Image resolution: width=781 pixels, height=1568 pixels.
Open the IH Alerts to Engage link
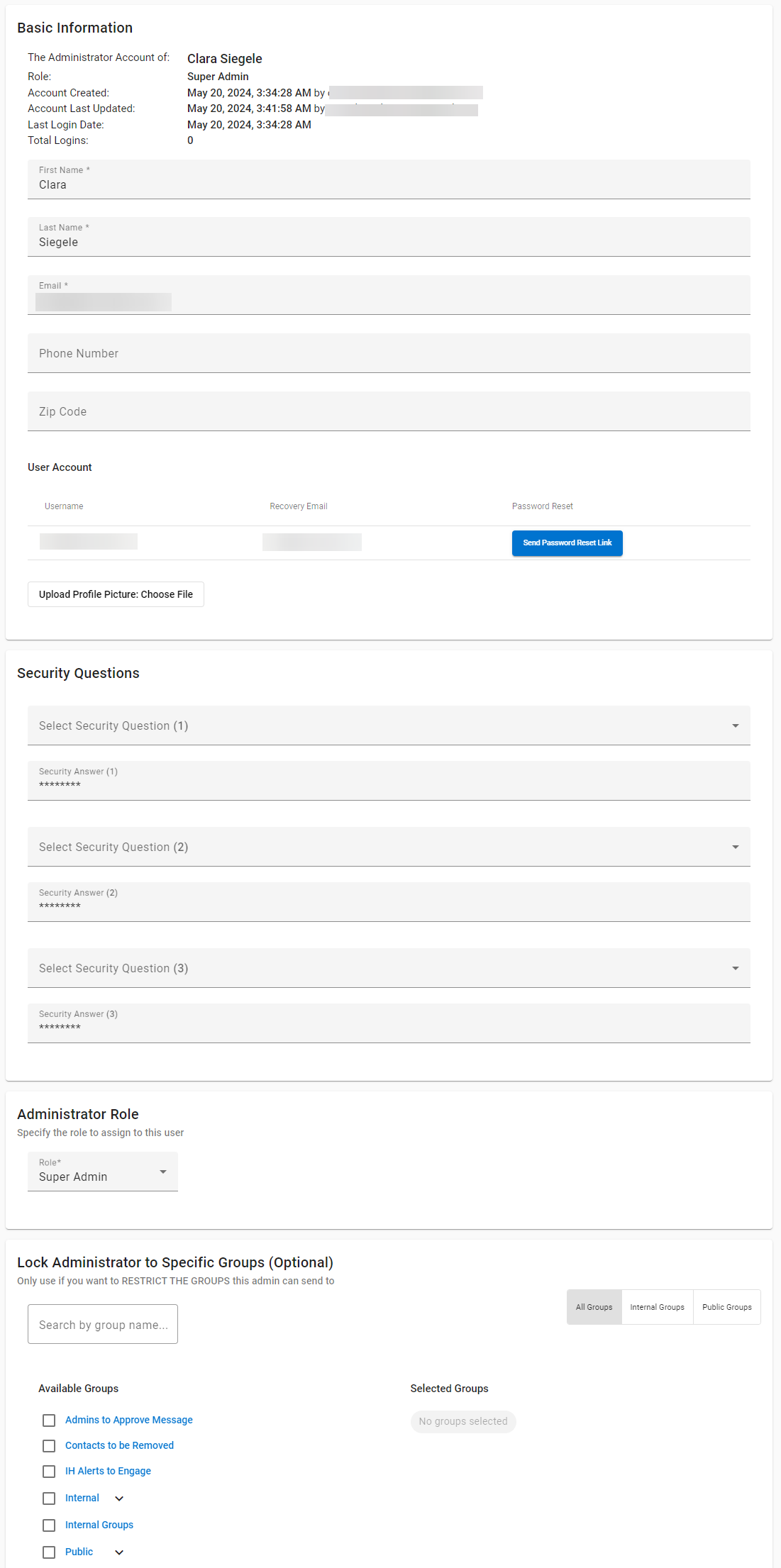click(108, 1471)
